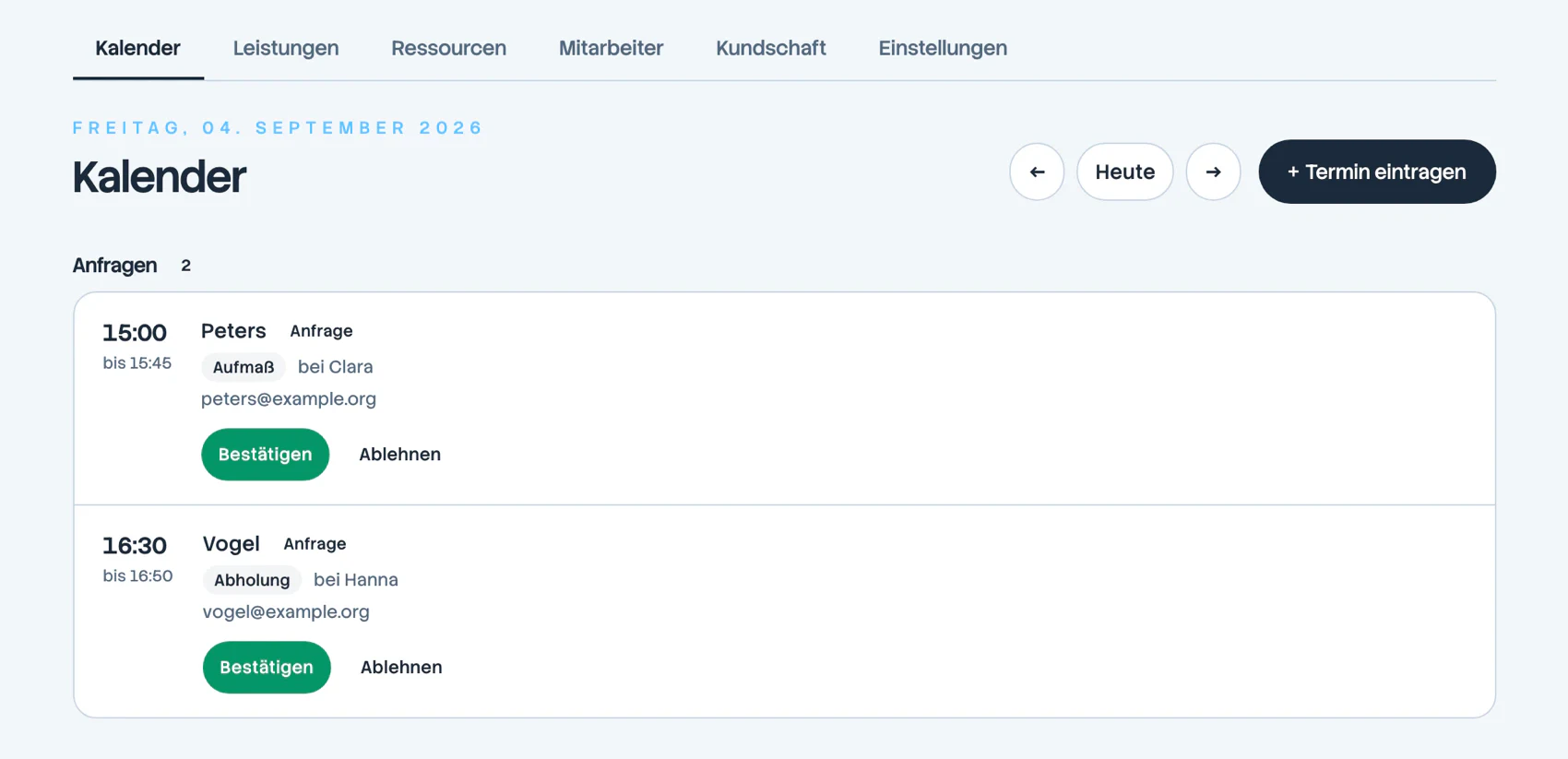Click 'bei Clara' staff label

tap(336, 367)
